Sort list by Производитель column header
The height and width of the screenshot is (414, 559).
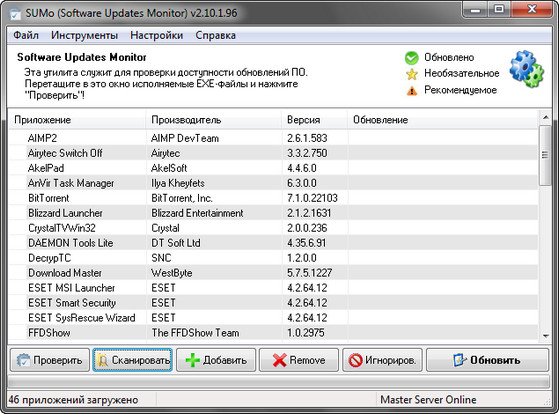[x=214, y=120]
